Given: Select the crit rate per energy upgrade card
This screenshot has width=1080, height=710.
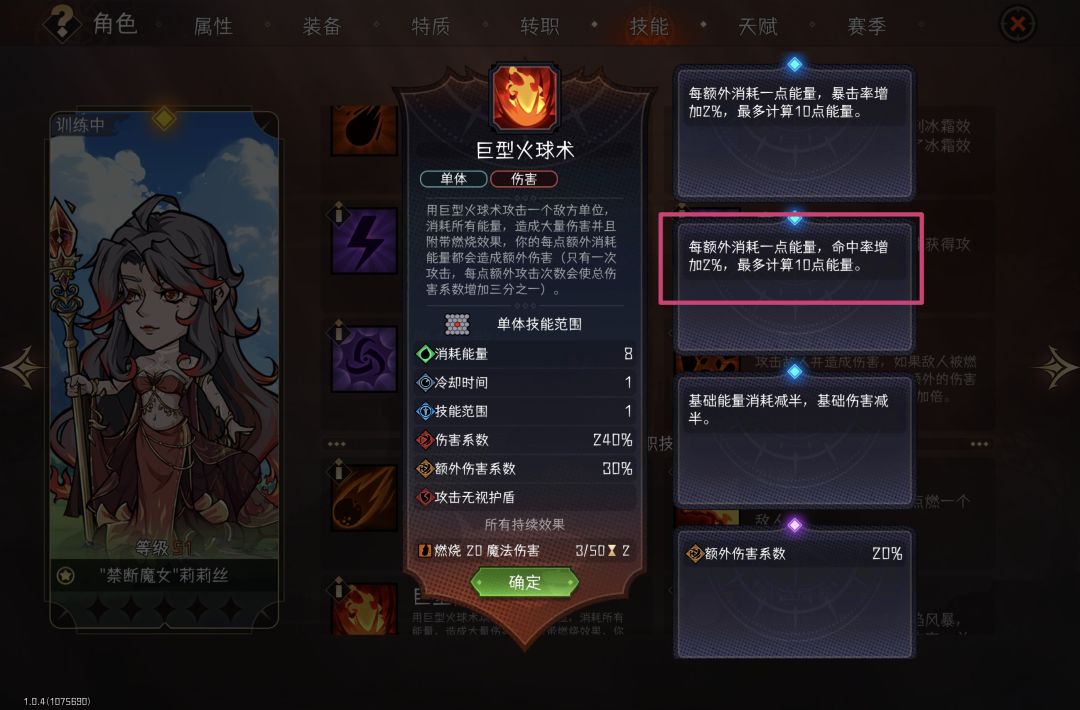Looking at the screenshot, I should [794, 133].
